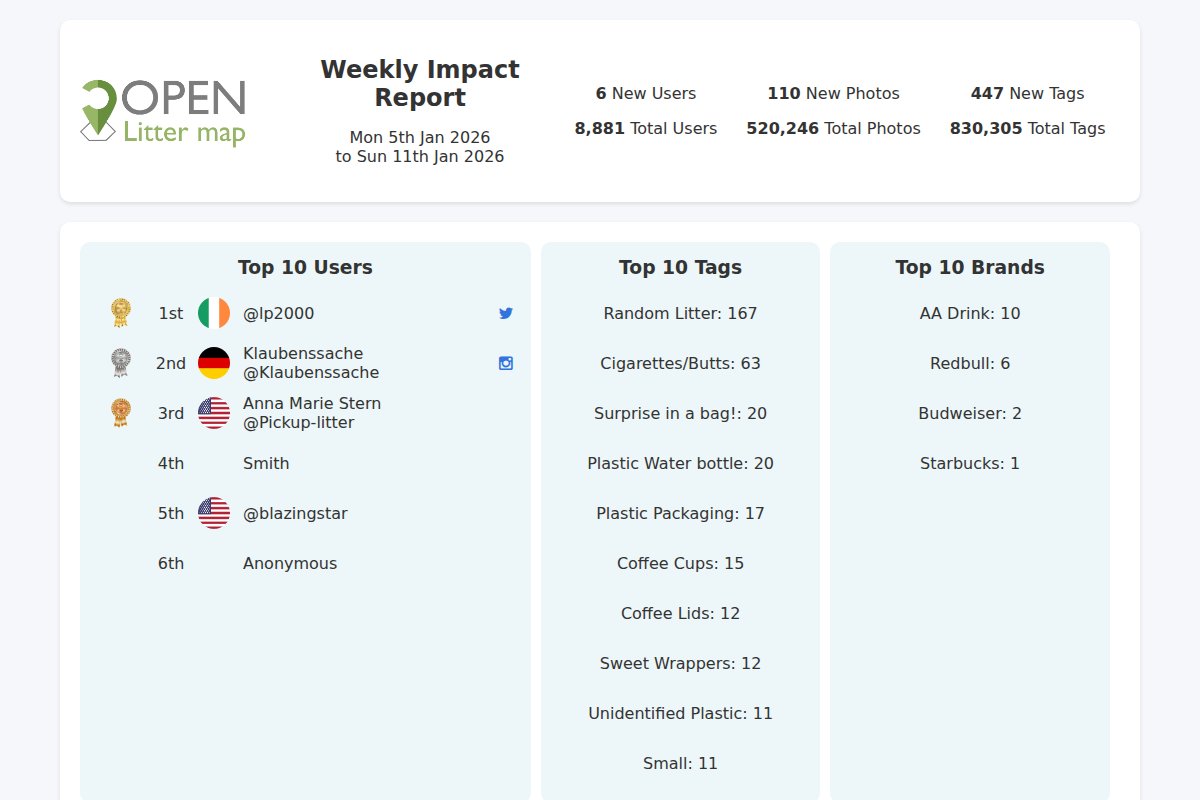
Task: Select the Starbucks: 1 brand
Action: [x=970, y=463]
